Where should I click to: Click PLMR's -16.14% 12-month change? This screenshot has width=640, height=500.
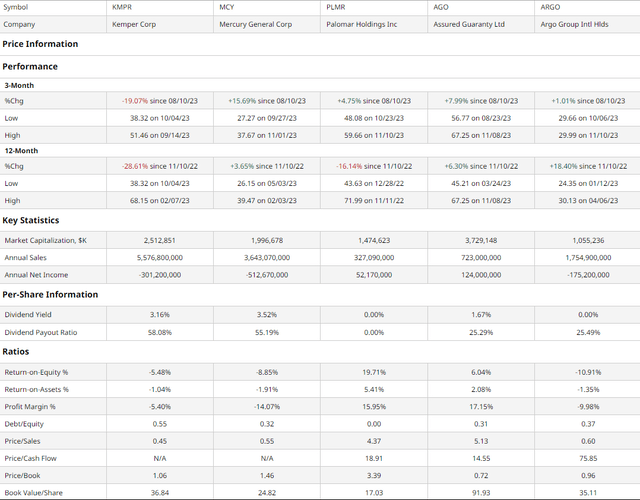point(349,166)
